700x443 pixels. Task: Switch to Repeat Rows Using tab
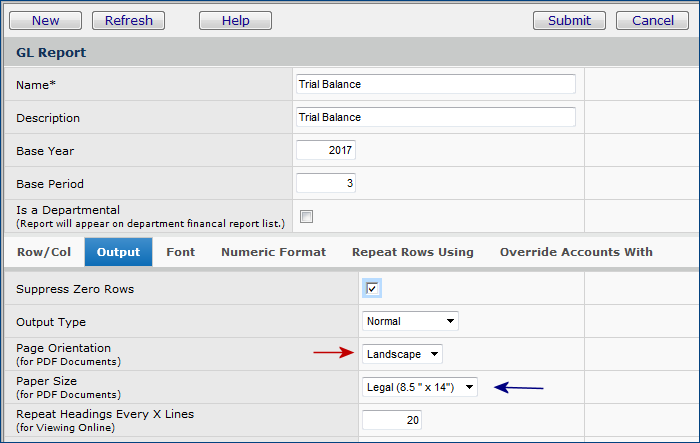pyautogui.click(x=412, y=252)
